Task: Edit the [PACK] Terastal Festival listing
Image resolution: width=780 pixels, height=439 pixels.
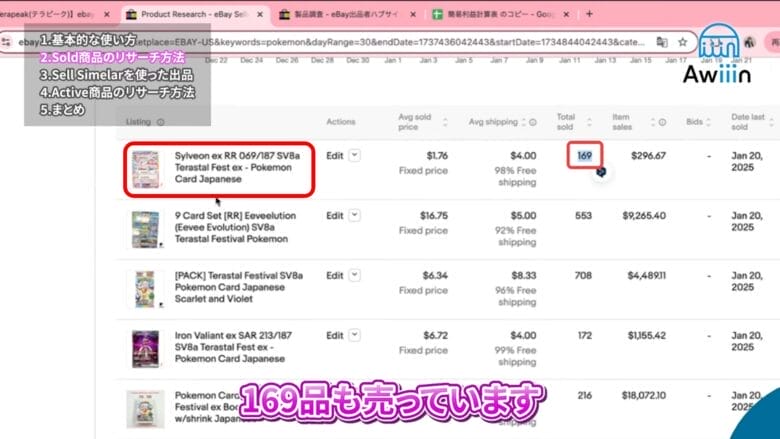Action: (335, 275)
